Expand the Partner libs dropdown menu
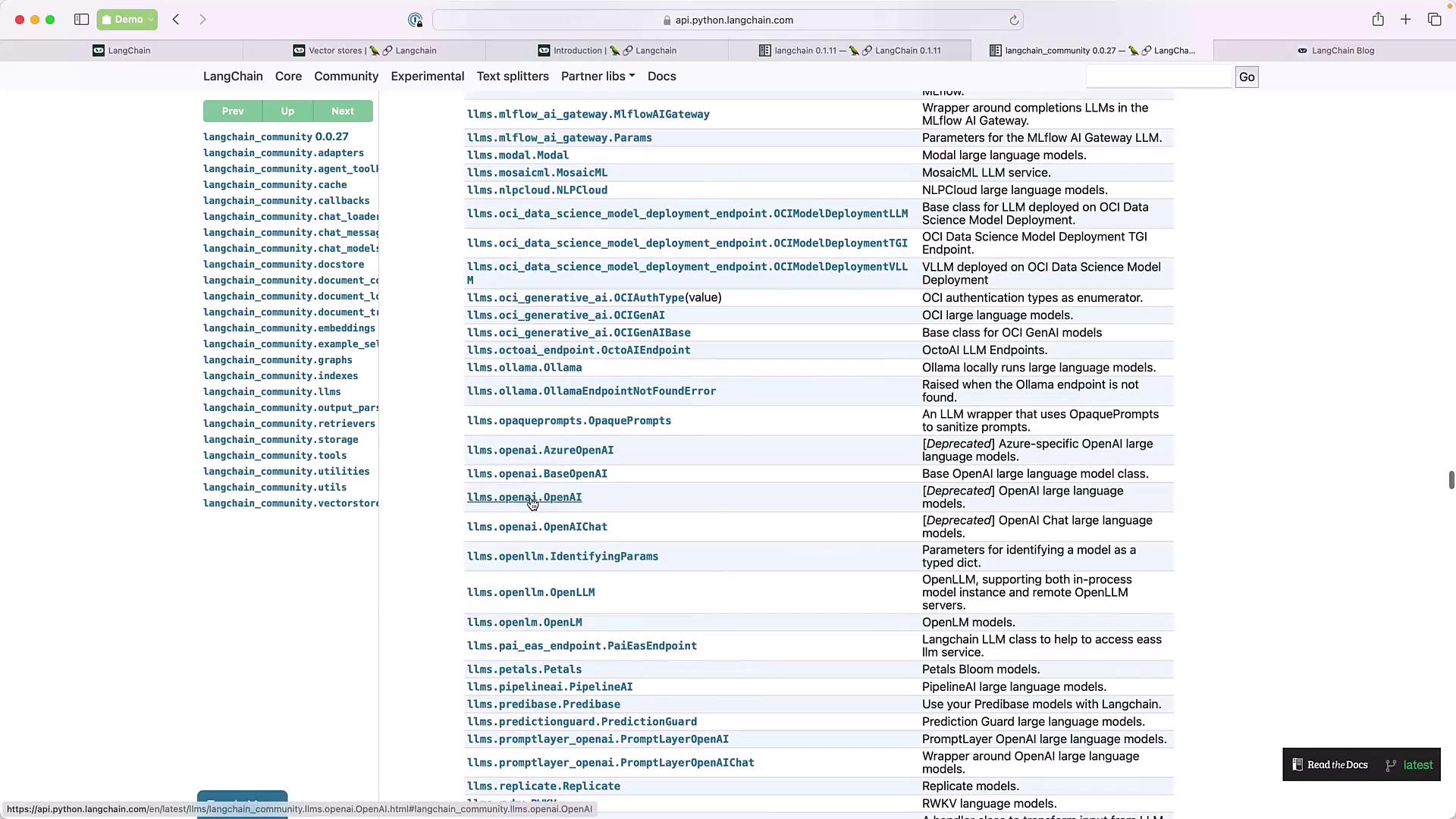The width and height of the screenshot is (1456, 819). [x=598, y=77]
